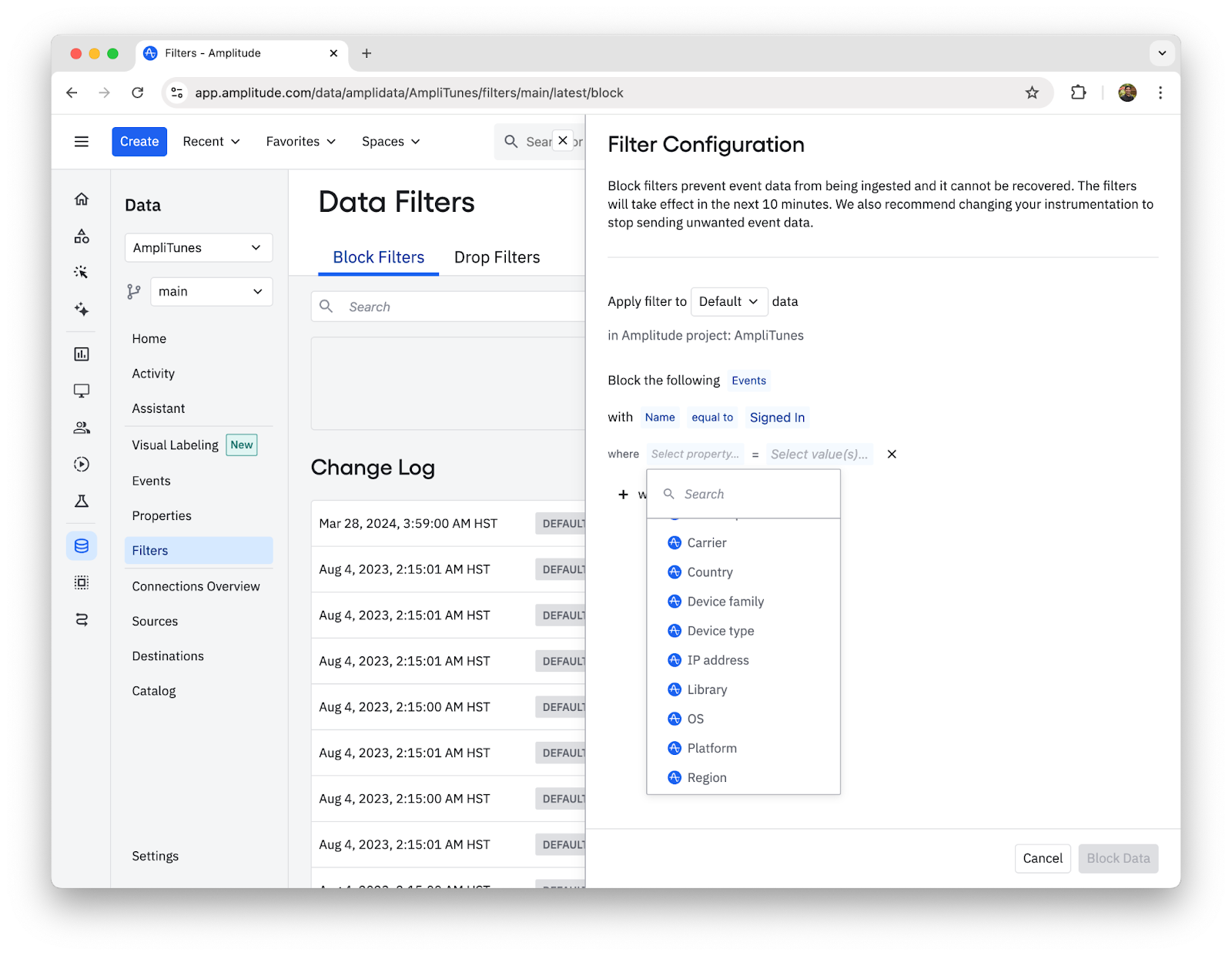This screenshot has height=956, width=1232.
Task: Add another where clause with plus
Action: (623, 495)
